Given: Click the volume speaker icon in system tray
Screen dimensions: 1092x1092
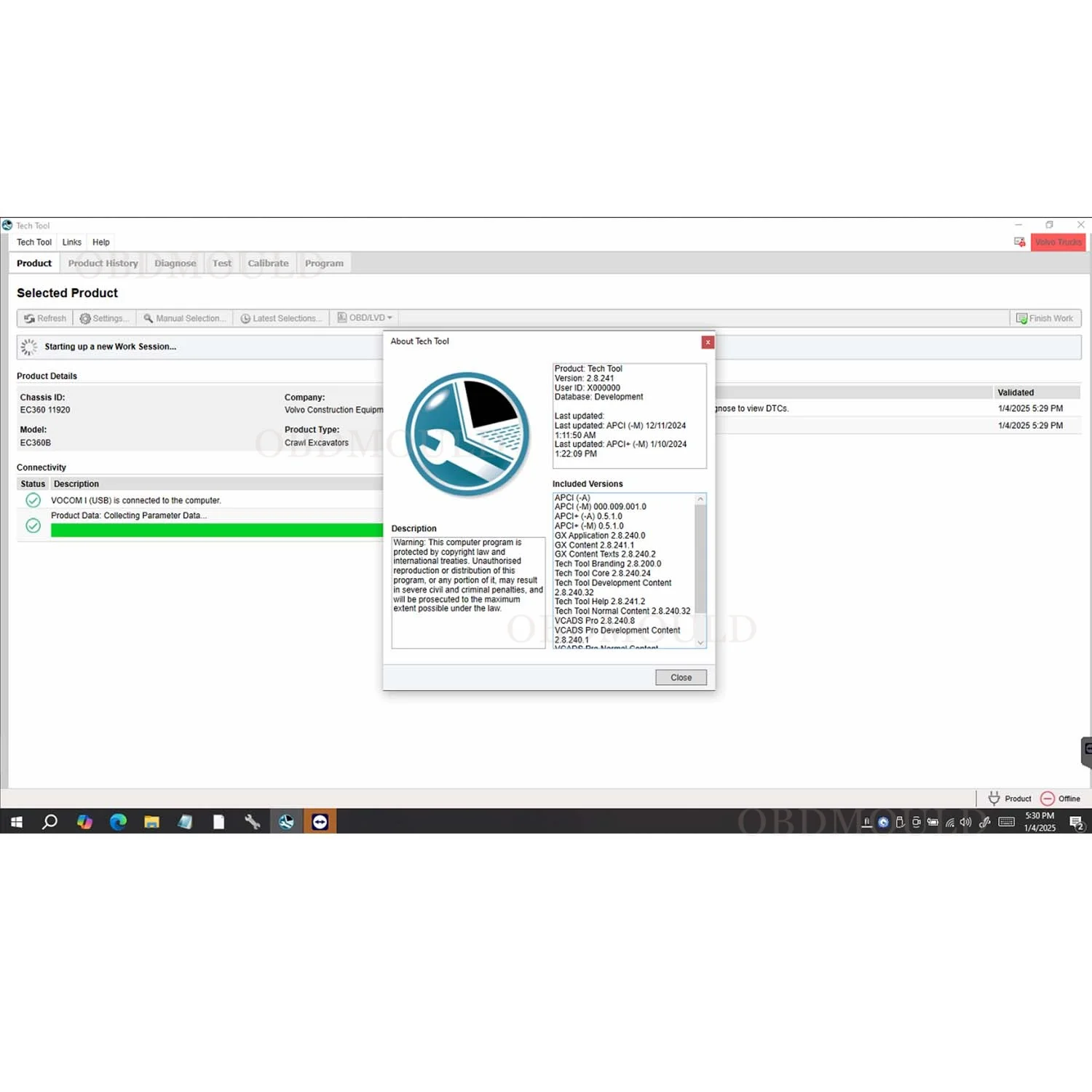Looking at the screenshot, I should (966, 823).
